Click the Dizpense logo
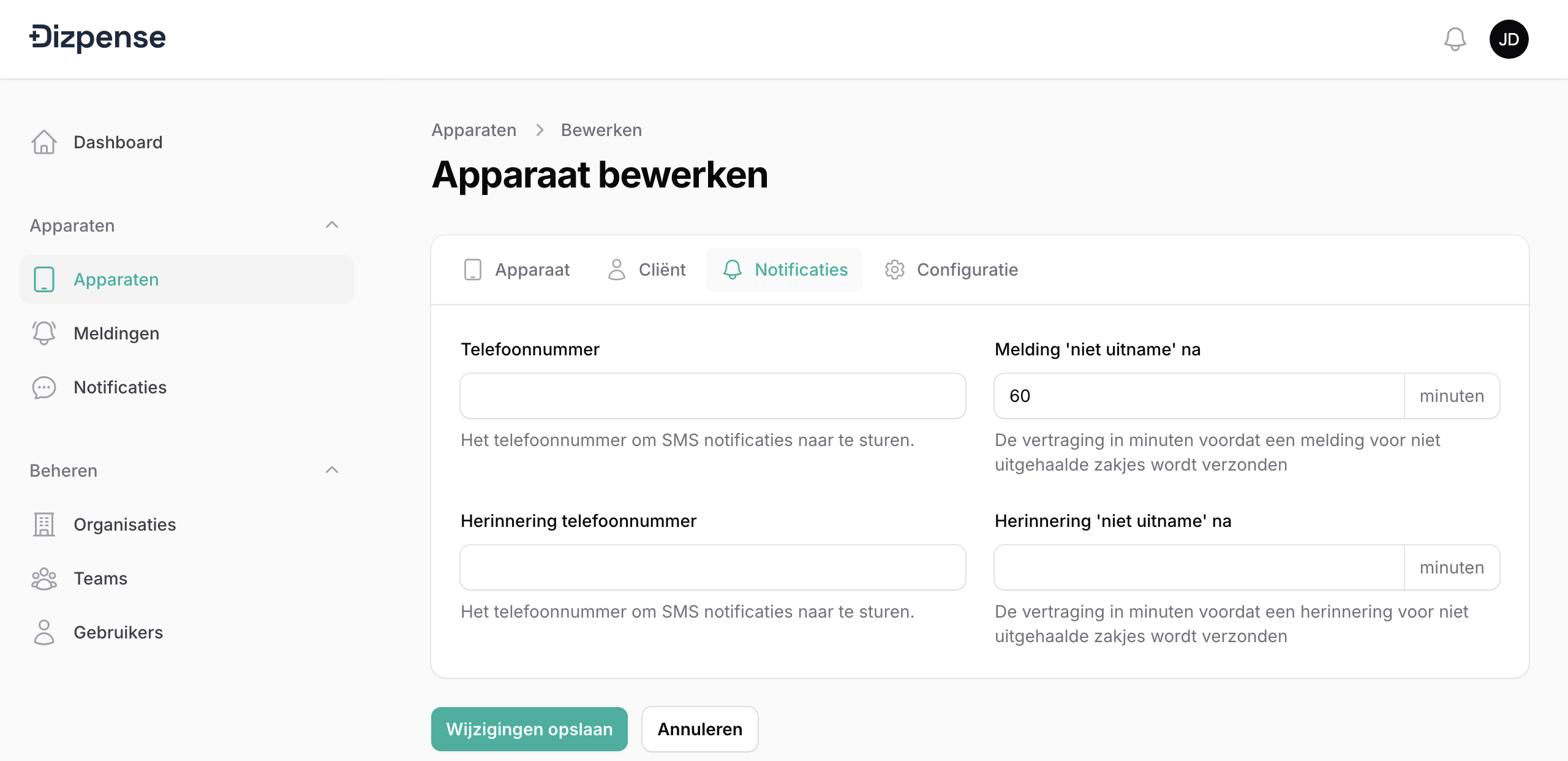Viewport: 1568px width, 761px height. [x=98, y=38]
